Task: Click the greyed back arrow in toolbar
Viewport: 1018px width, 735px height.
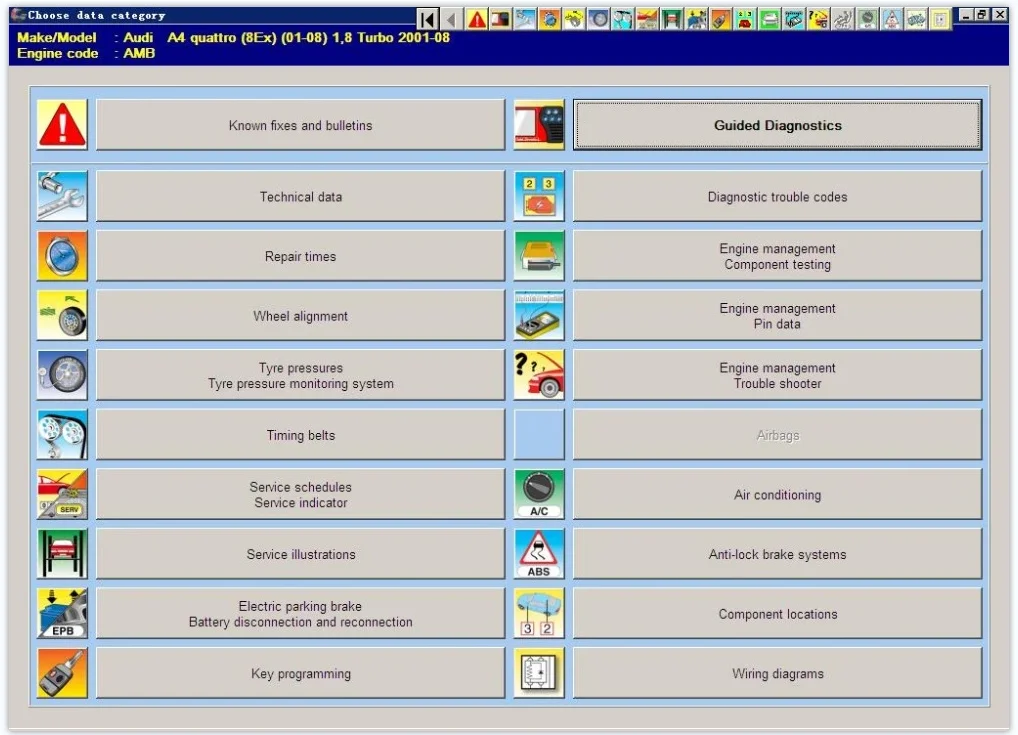Action: [452, 19]
